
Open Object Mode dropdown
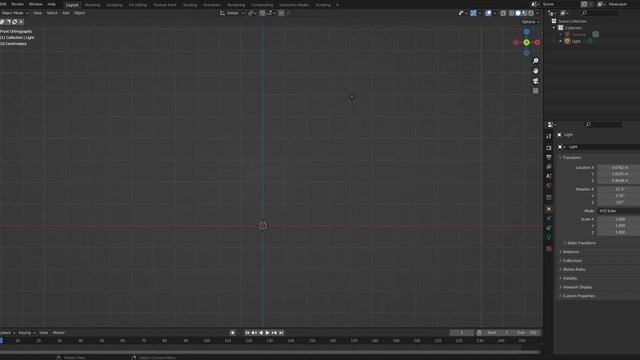click(15, 13)
